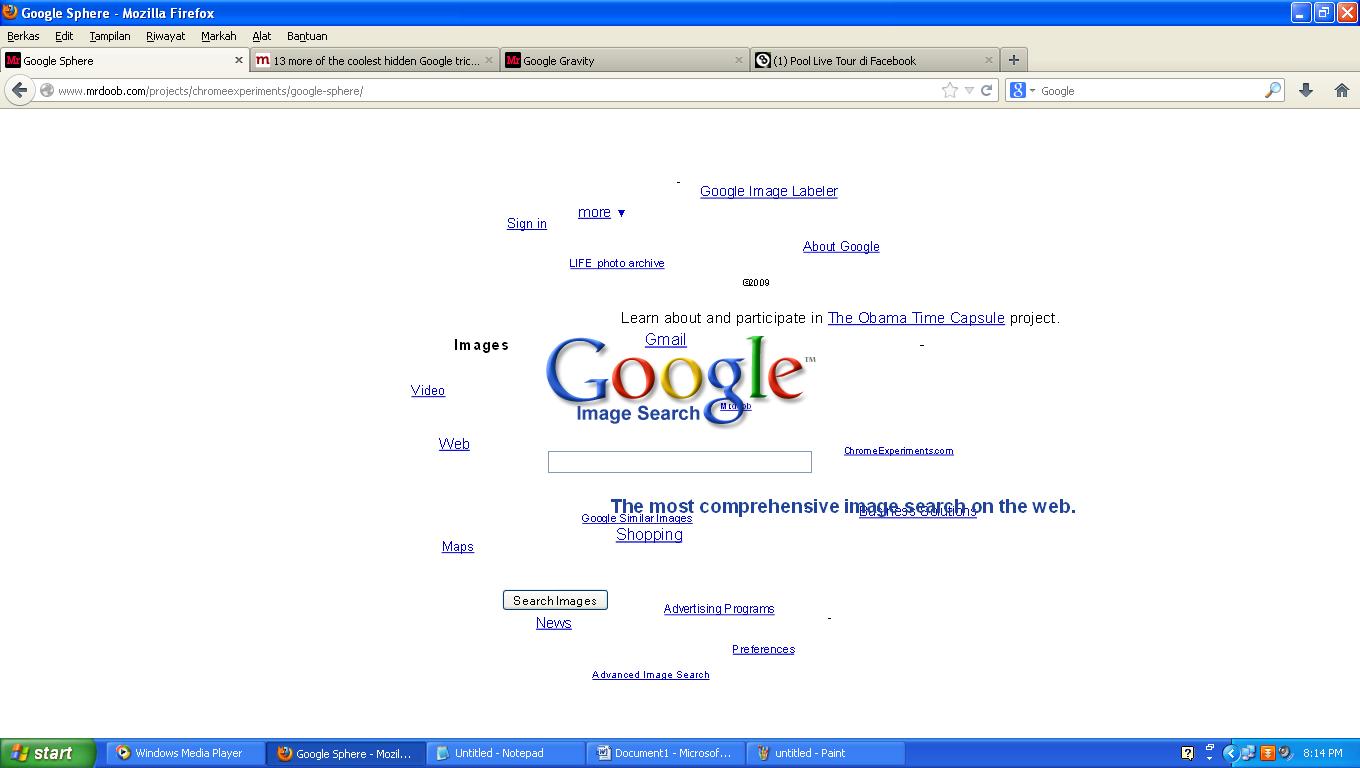Open the Tampilan menu

click(x=110, y=36)
